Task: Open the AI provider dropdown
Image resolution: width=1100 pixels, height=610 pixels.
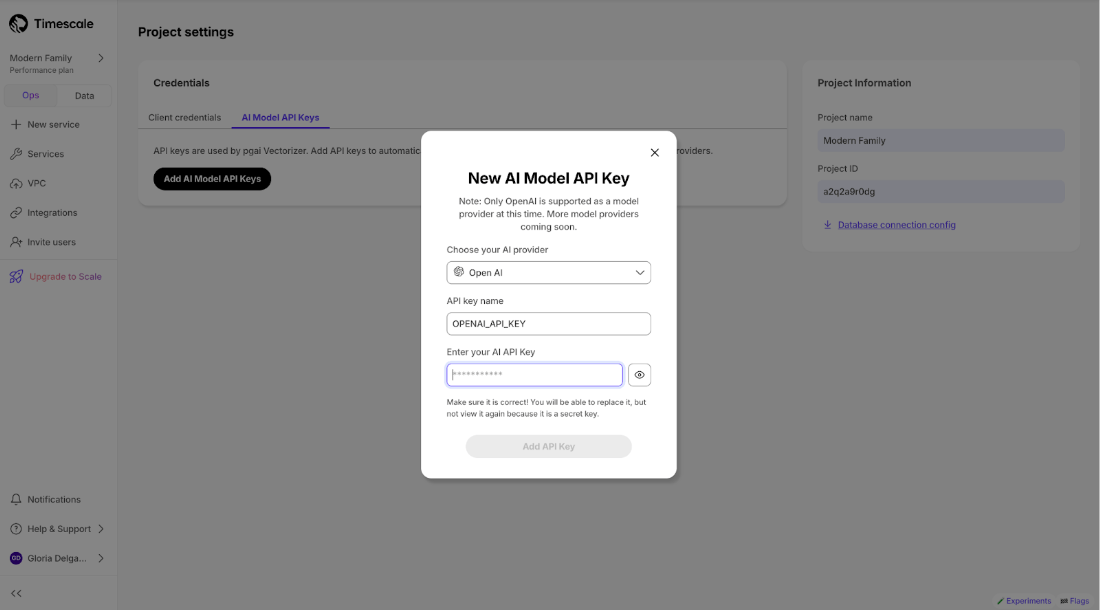Action: coord(548,272)
